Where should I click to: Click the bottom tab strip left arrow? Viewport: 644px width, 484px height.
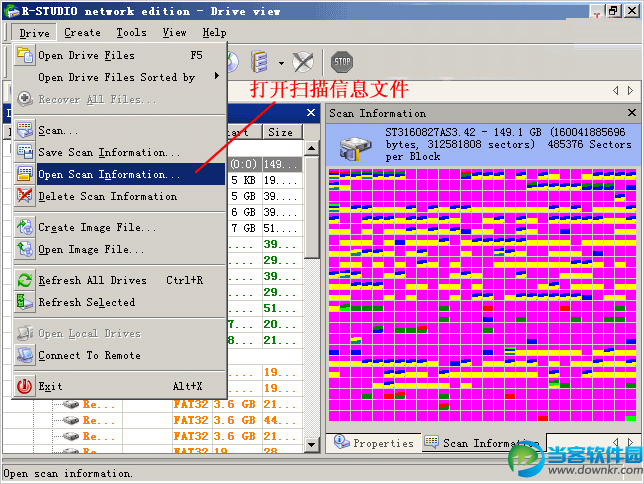pos(616,442)
